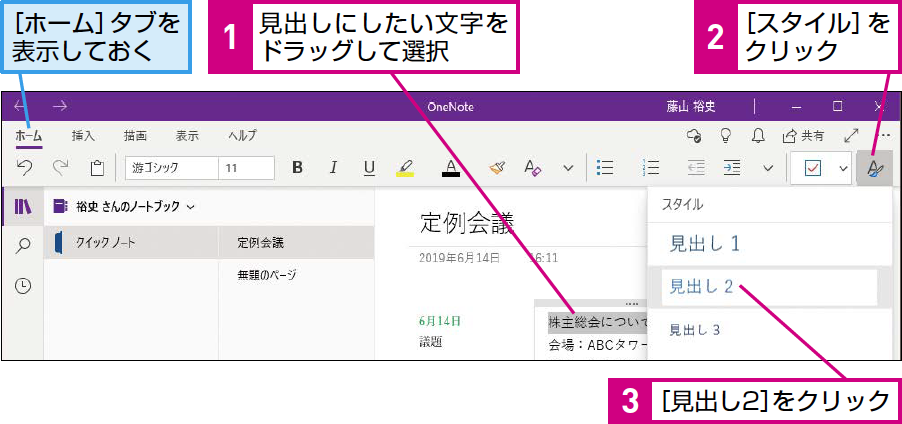Show the navigation panes notebook icon
Viewport: 902px width, 424px height.
[23, 207]
